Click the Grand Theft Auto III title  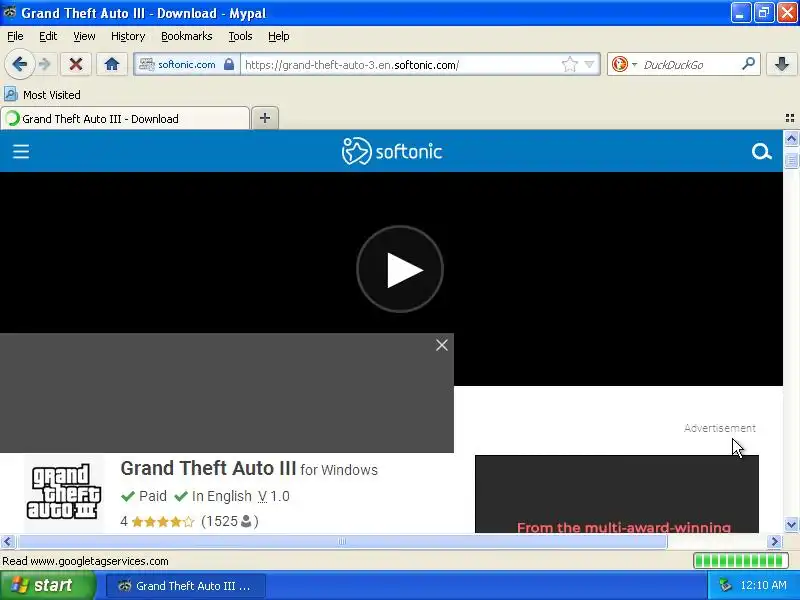click(208, 468)
